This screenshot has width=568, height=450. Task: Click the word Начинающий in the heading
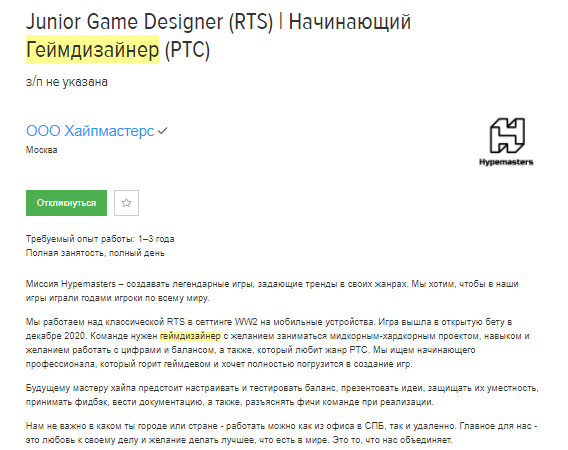tap(350, 22)
